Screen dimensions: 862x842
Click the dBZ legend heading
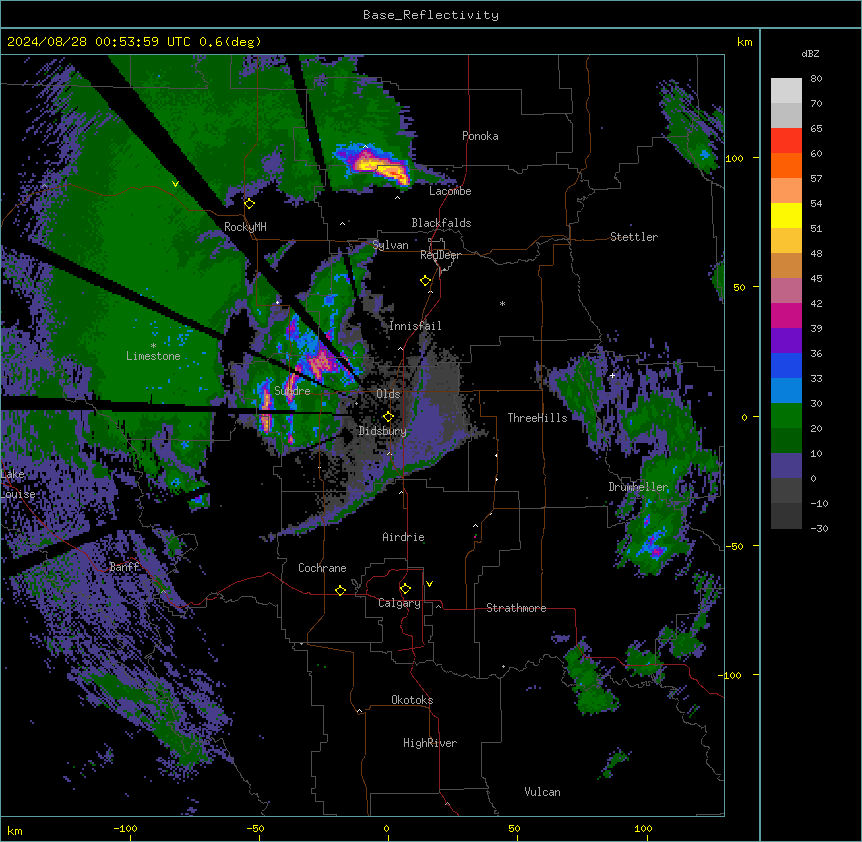810,53
